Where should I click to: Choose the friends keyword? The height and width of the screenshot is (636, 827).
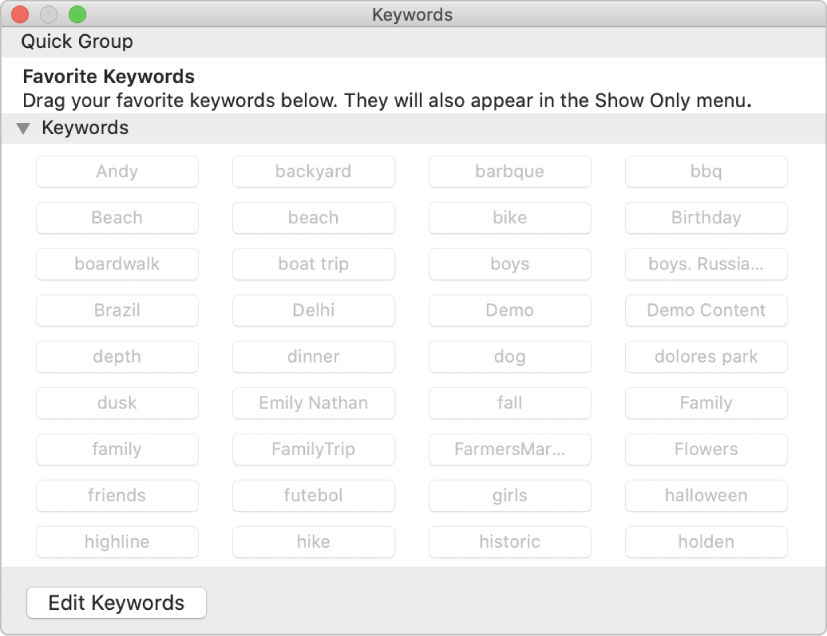click(x=117, y=496)
